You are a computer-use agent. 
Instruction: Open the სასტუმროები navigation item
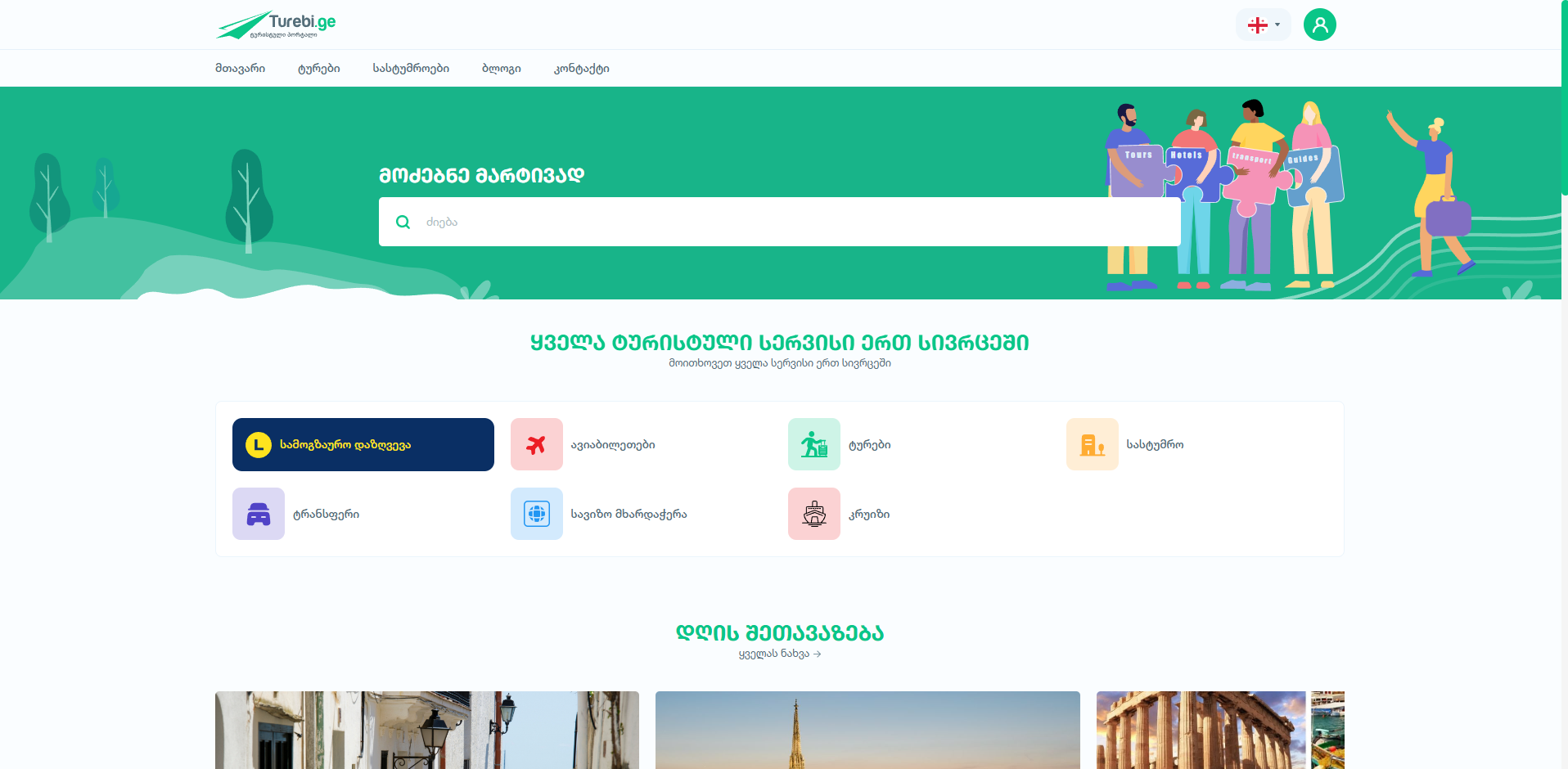[411, 69]
